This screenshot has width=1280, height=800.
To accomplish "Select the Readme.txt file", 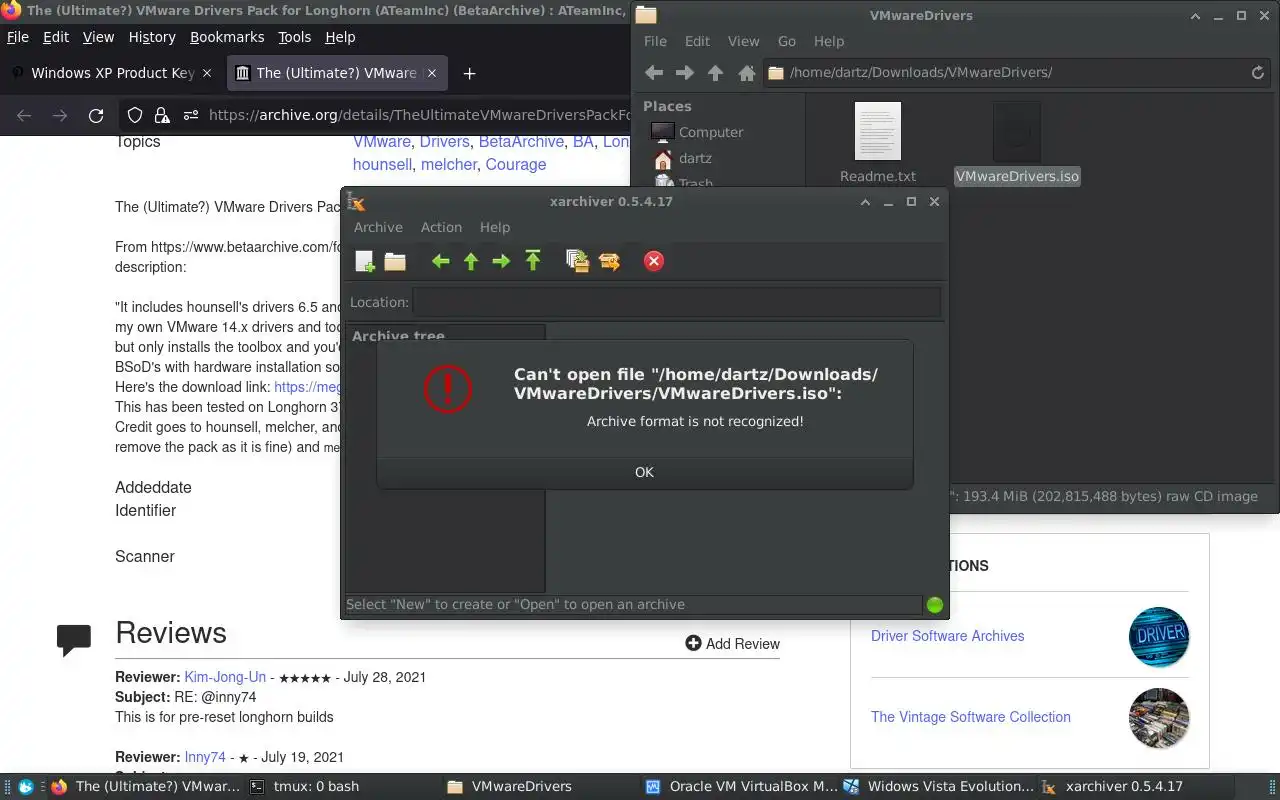I will [x=878, y=143].
